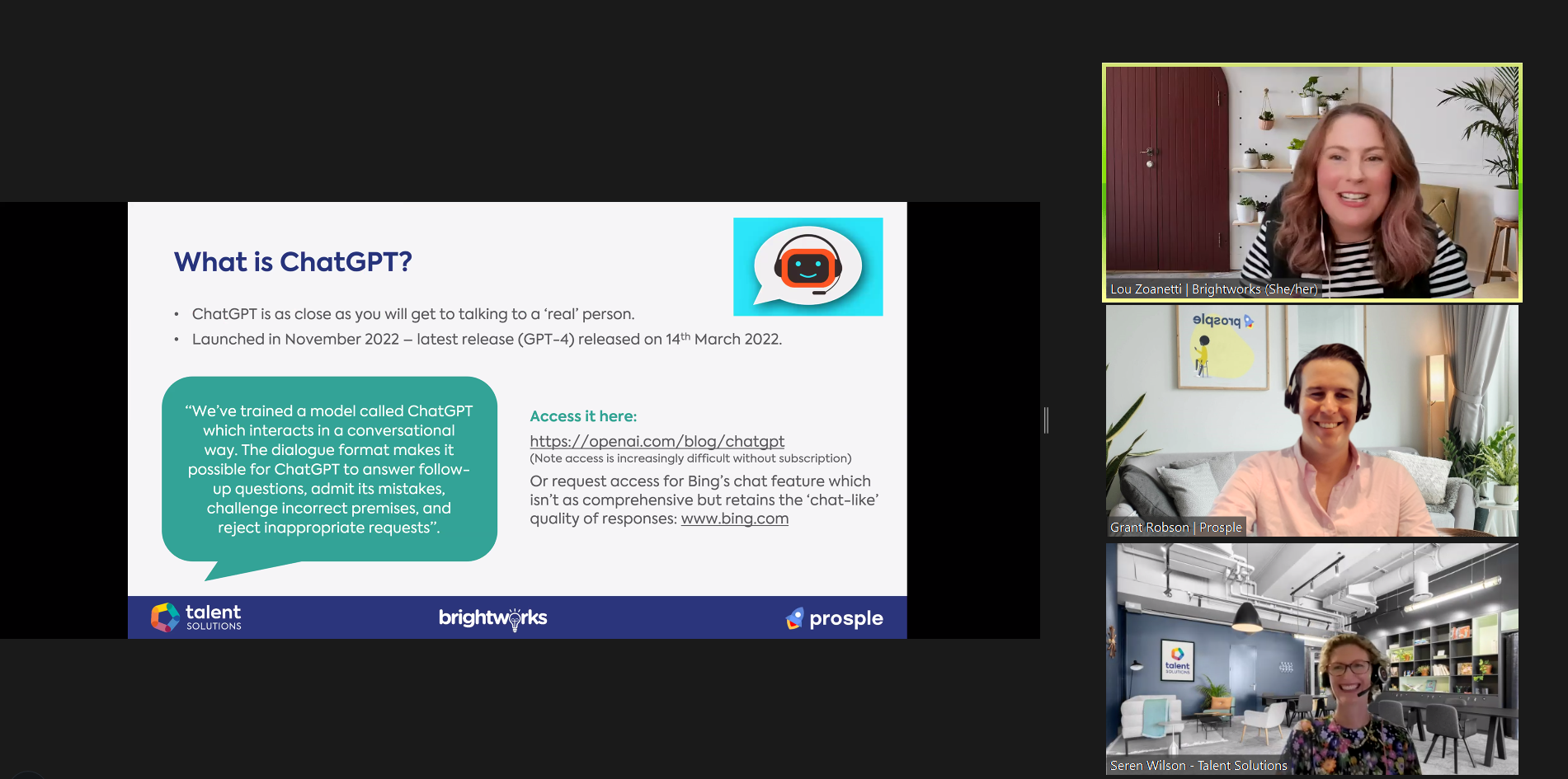Open the openai.com/blog/chatgpt link
Viewport: 1568px width, 779px height.
tap(657, 441)
